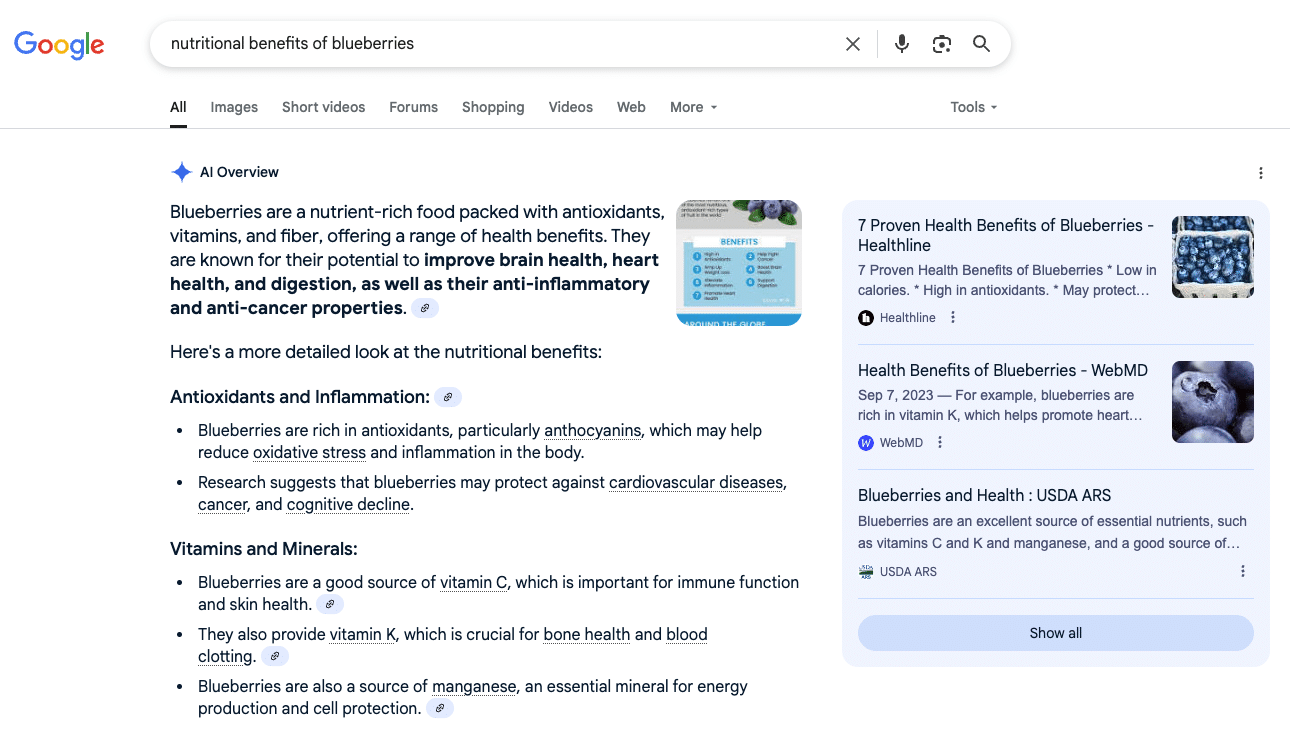The image size is (1290, 733).
Task: Click the cognitive decline underlined term
Action: tap(348, 505)
